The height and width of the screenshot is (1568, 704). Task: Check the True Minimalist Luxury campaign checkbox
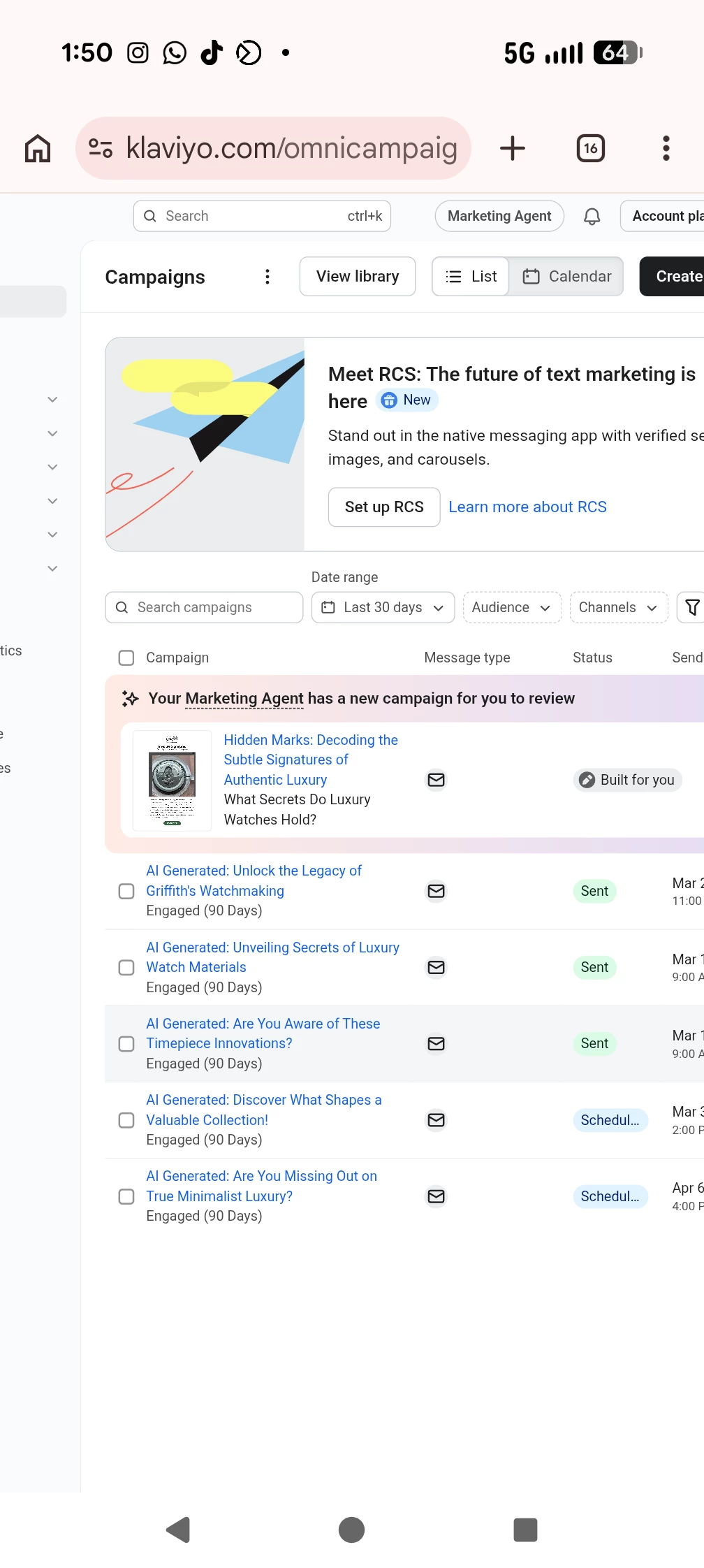(x=126, y=1196)
